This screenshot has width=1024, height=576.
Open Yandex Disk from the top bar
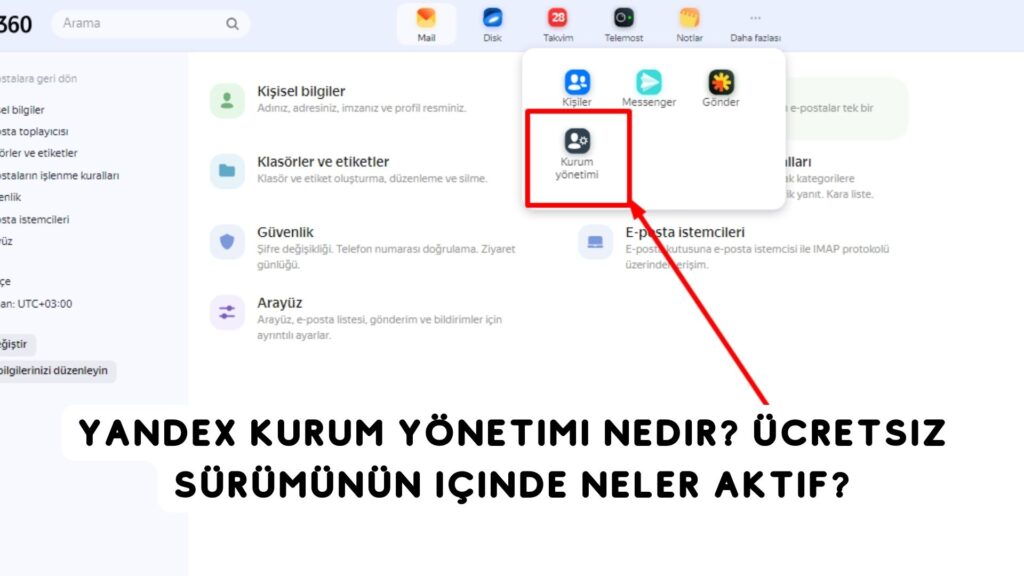(492, 22)
